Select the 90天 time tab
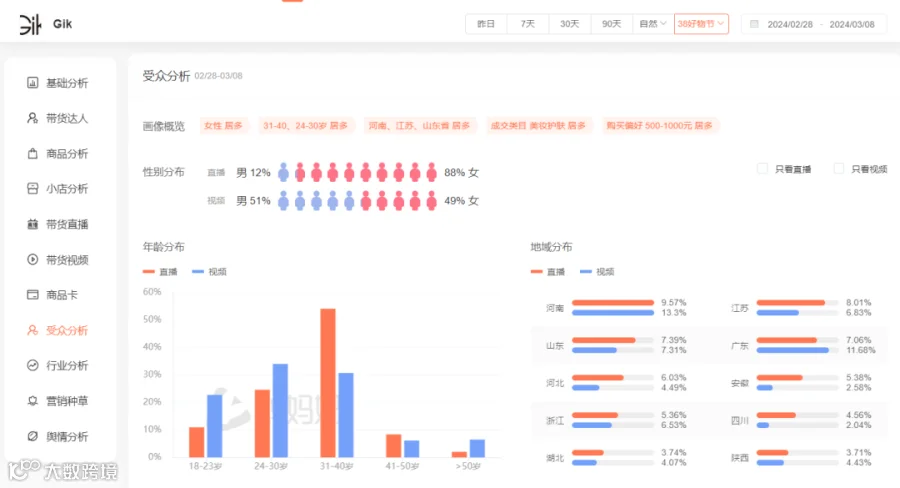Screen dimensions: 900x488 point(611,24)
